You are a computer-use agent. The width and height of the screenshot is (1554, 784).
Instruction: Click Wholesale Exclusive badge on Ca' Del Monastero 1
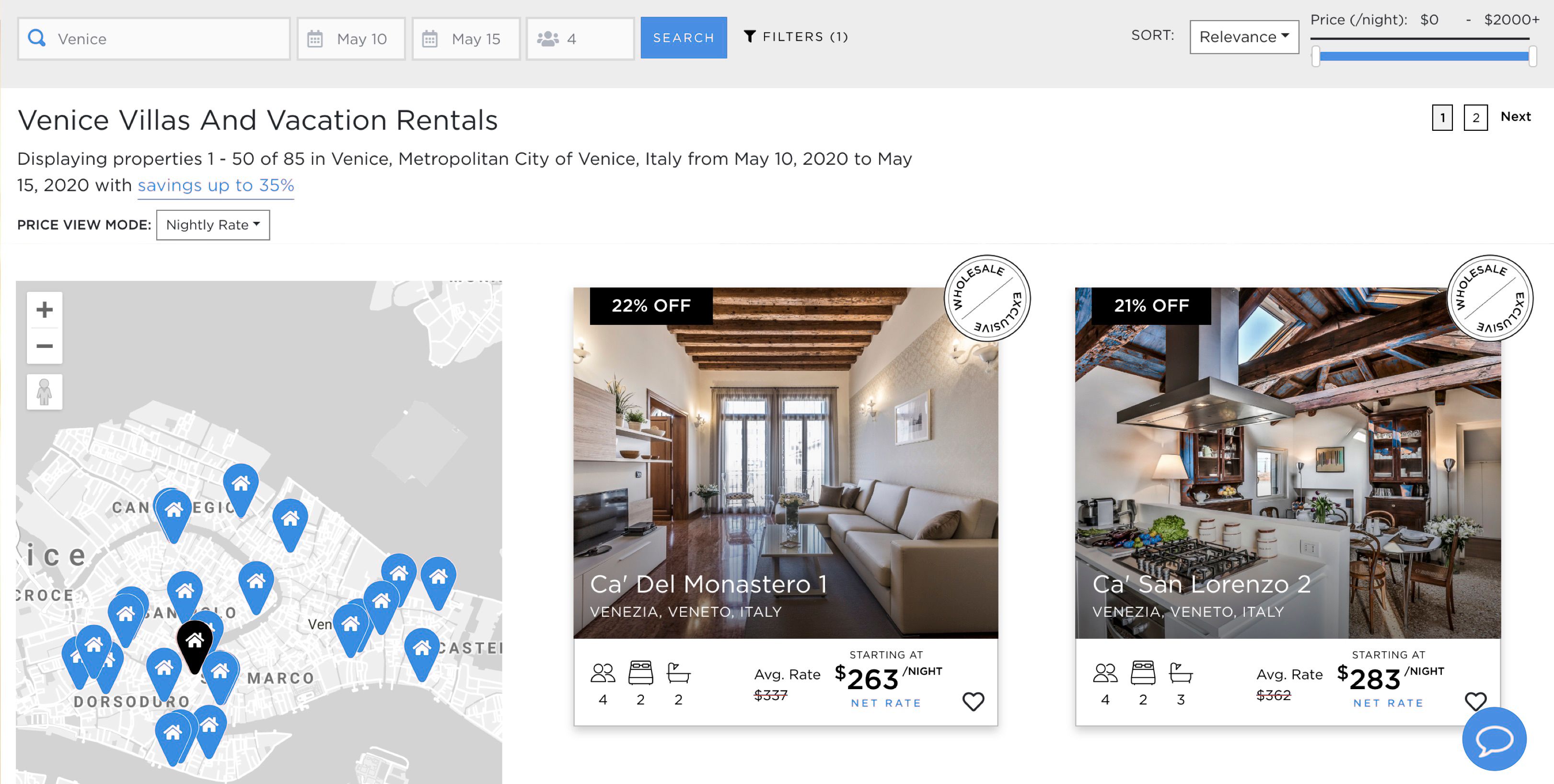987,298
